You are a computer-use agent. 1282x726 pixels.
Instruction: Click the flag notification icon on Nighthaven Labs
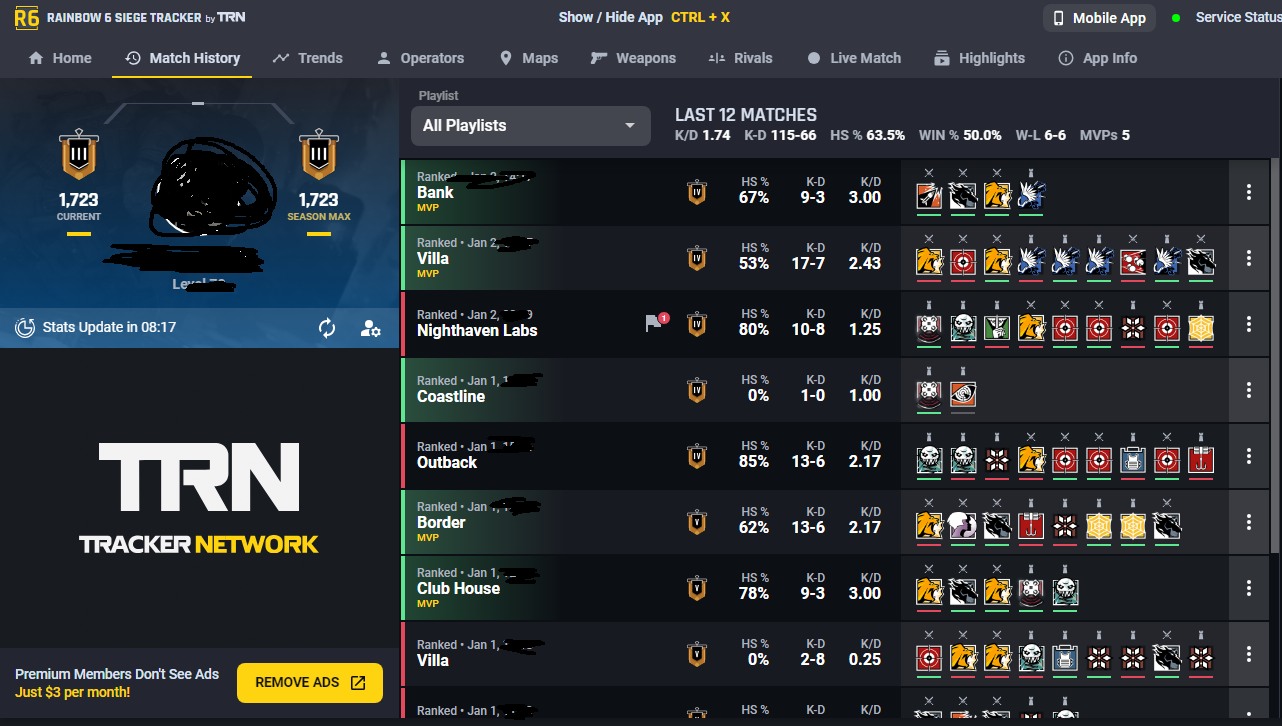pyautogui.click(x=656, y=323)
